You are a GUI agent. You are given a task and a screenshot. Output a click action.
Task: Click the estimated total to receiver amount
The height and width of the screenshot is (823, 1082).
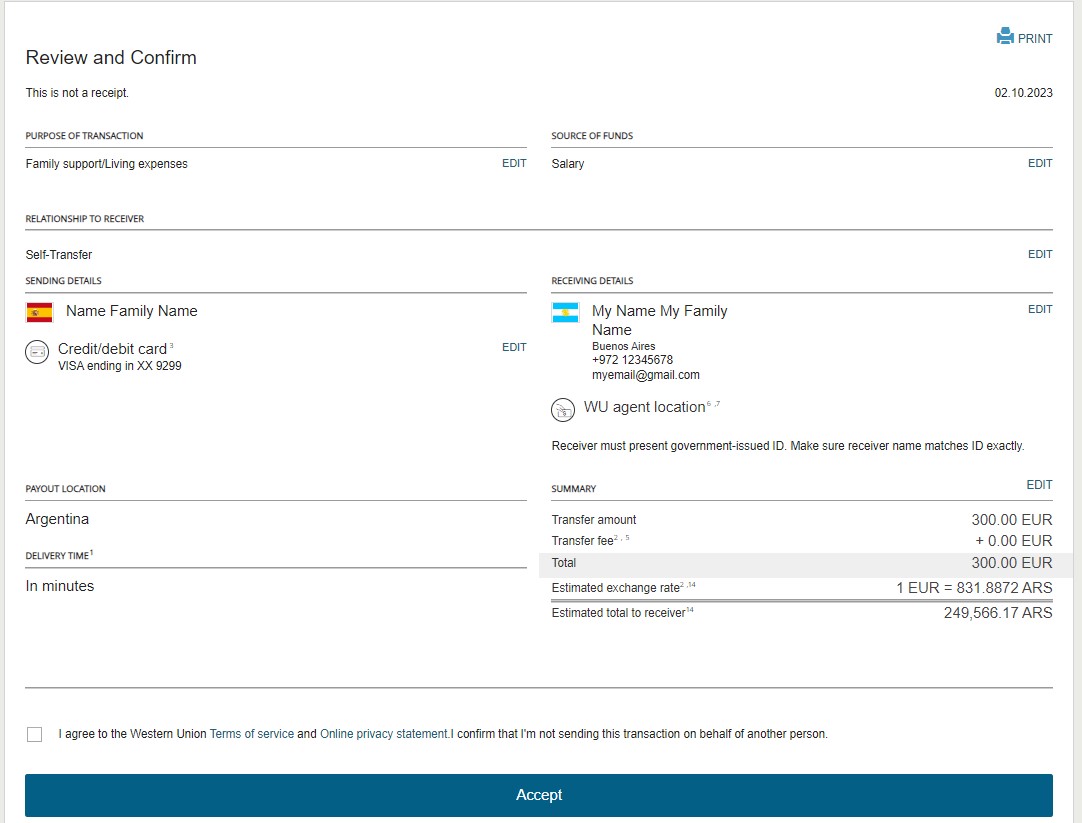(x=997, y=613)
